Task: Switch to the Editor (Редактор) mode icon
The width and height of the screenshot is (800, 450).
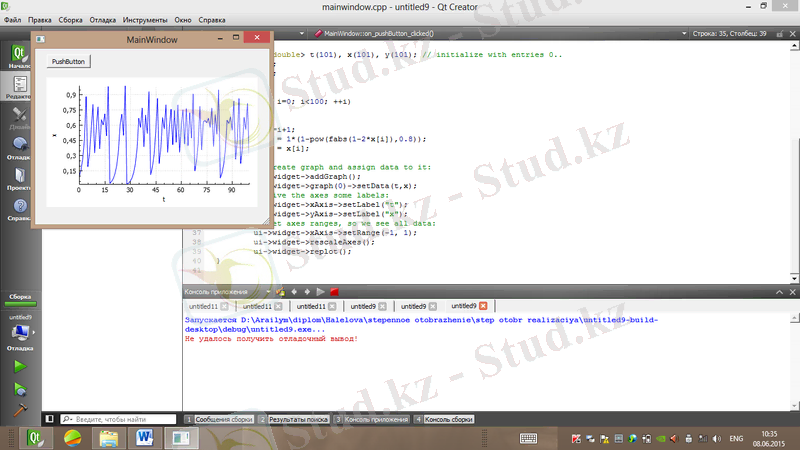Action: coord(17,87)
